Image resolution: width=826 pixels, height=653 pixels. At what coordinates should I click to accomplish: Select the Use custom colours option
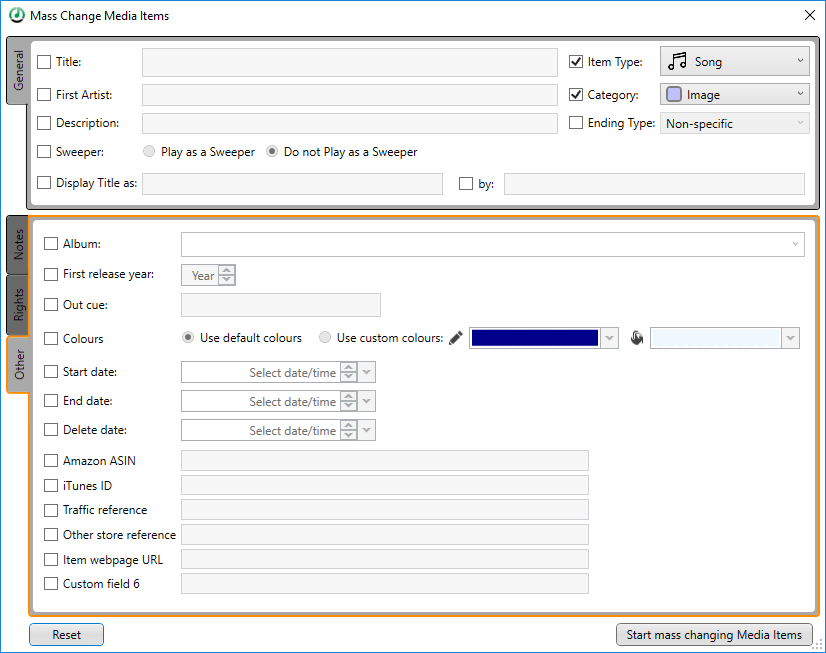(325, 337)
